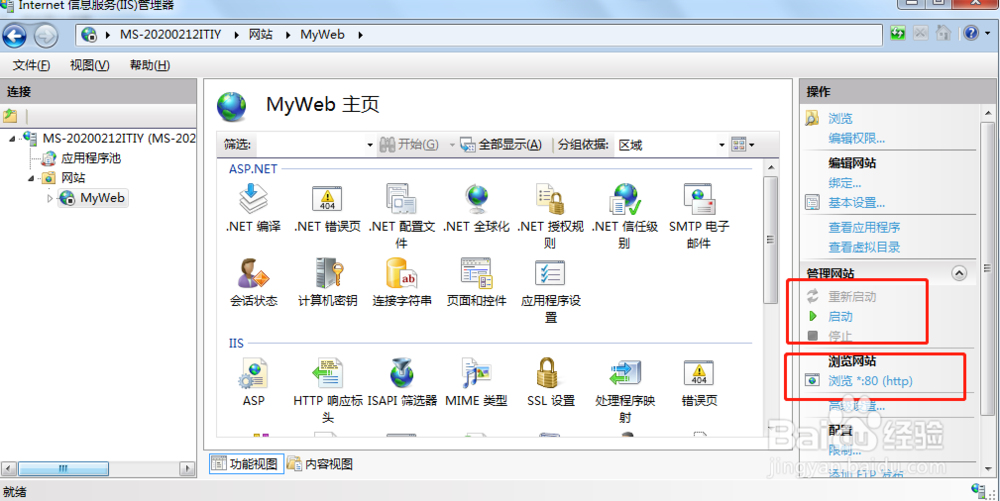Open the help icon dropdown arrow
Image resolution: width=1000 pixels, height=501 pixels.
click(x=987, y=34)
